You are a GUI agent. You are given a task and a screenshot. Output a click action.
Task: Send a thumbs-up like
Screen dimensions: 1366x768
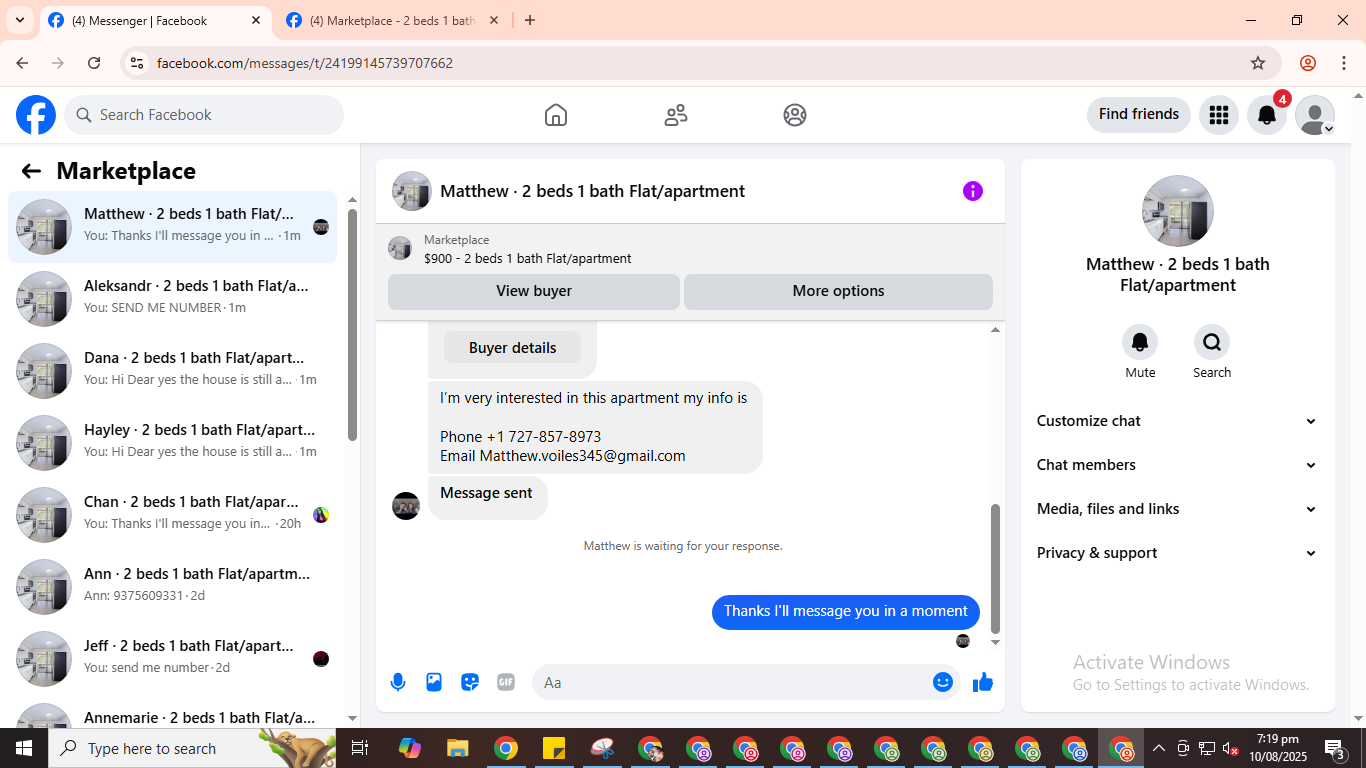click(983, 682)
